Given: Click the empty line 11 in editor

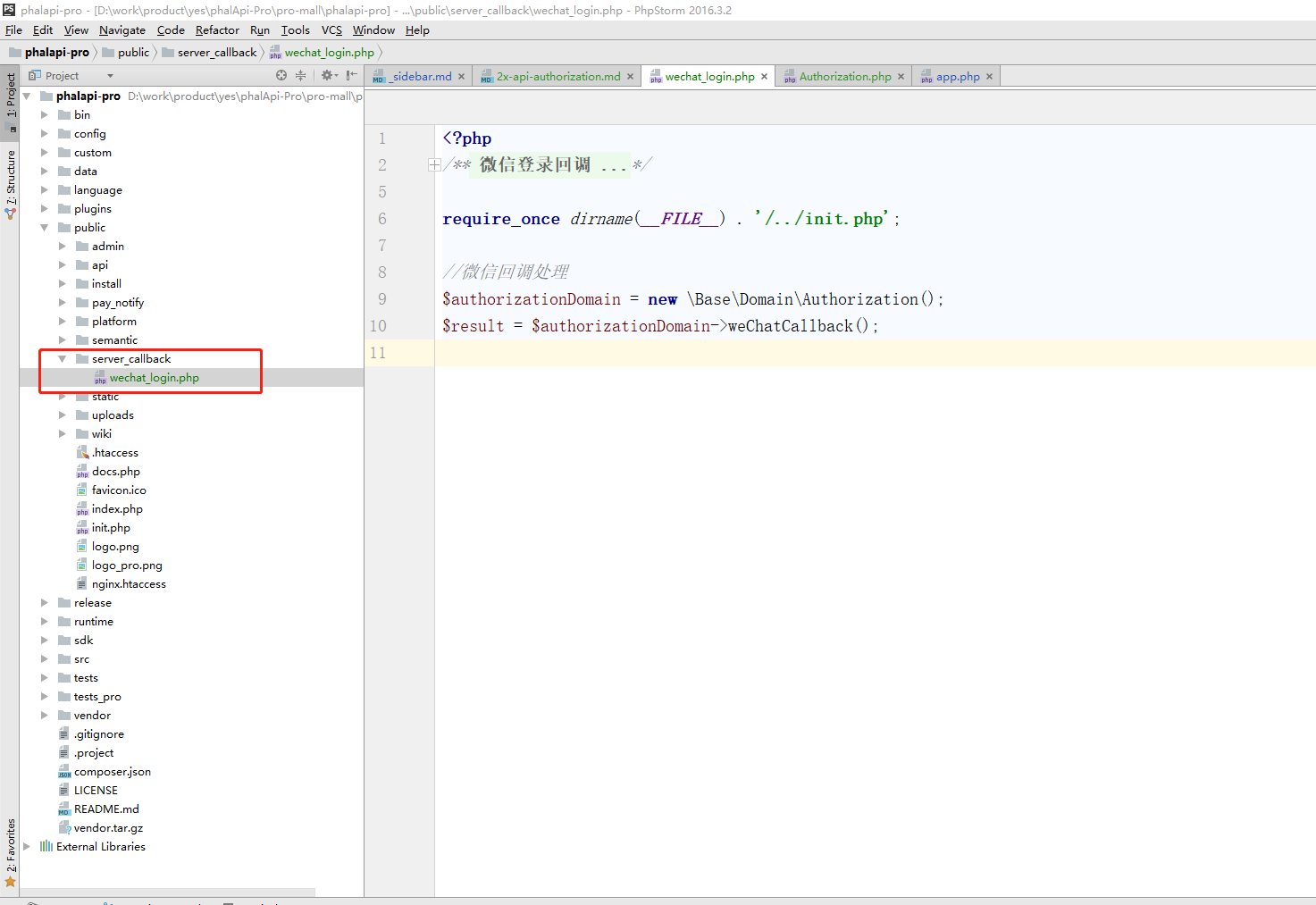Looking at the screenshot, I should 804,353.
